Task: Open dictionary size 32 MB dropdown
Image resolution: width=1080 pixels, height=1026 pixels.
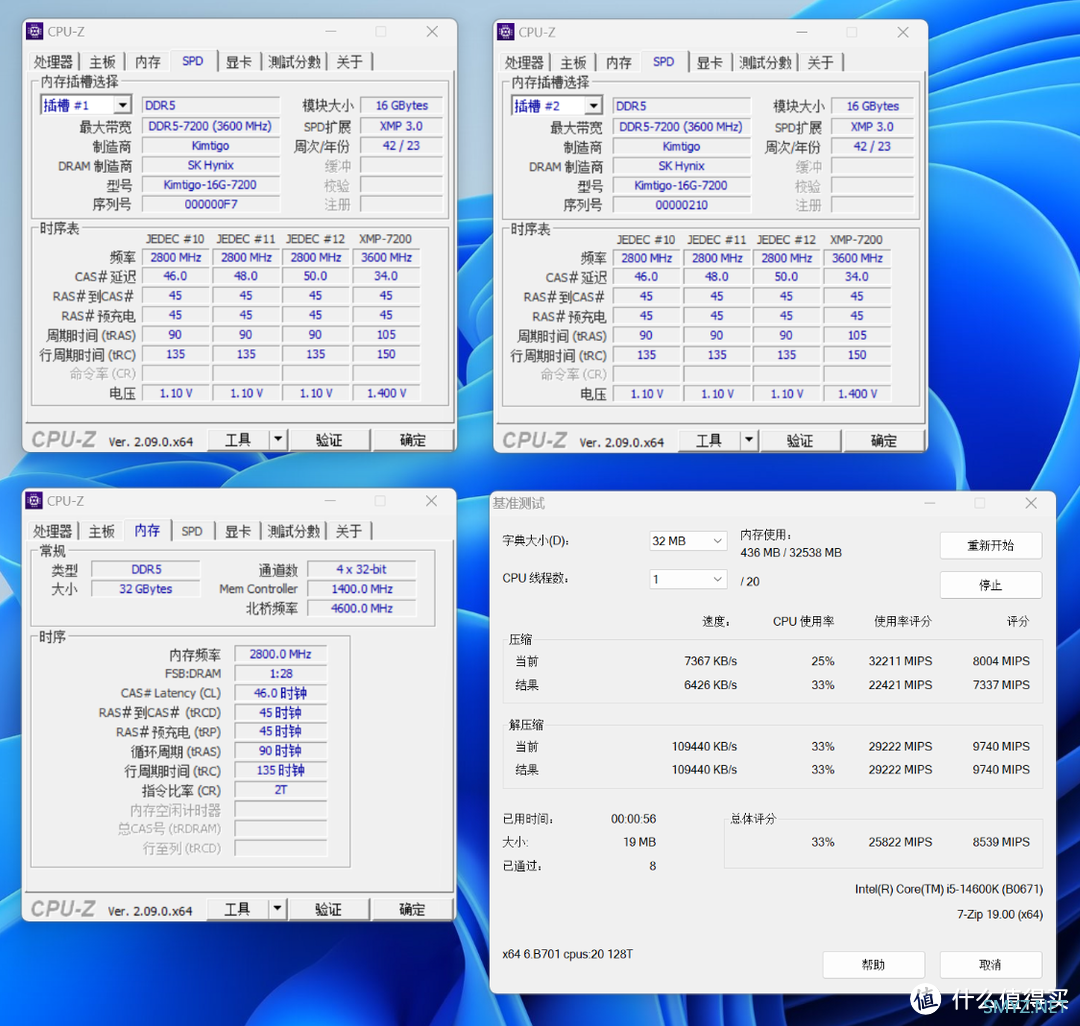Action: (688, 541)
